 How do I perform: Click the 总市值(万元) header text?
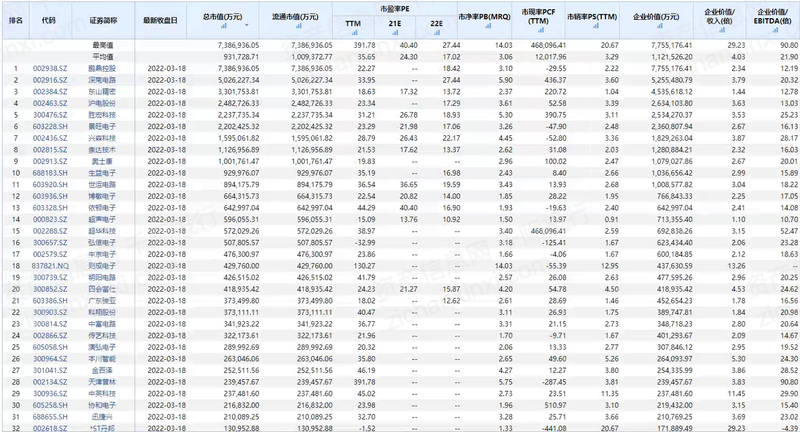click(222, 17)
